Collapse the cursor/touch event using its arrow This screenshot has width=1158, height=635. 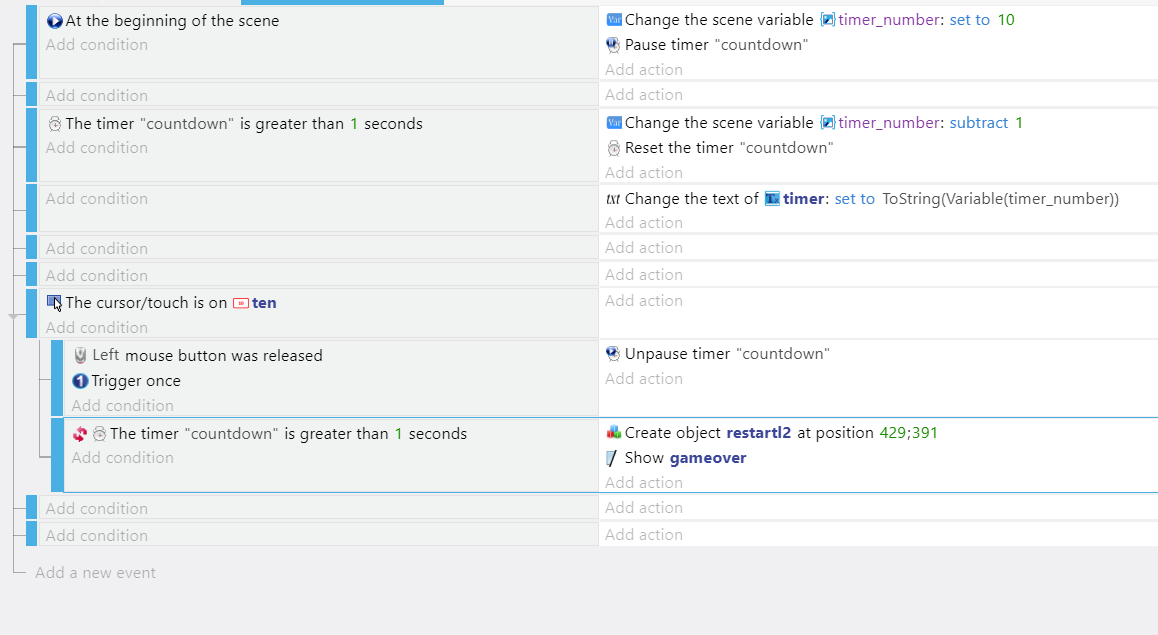pyautogui.click(x=15, y=314)
